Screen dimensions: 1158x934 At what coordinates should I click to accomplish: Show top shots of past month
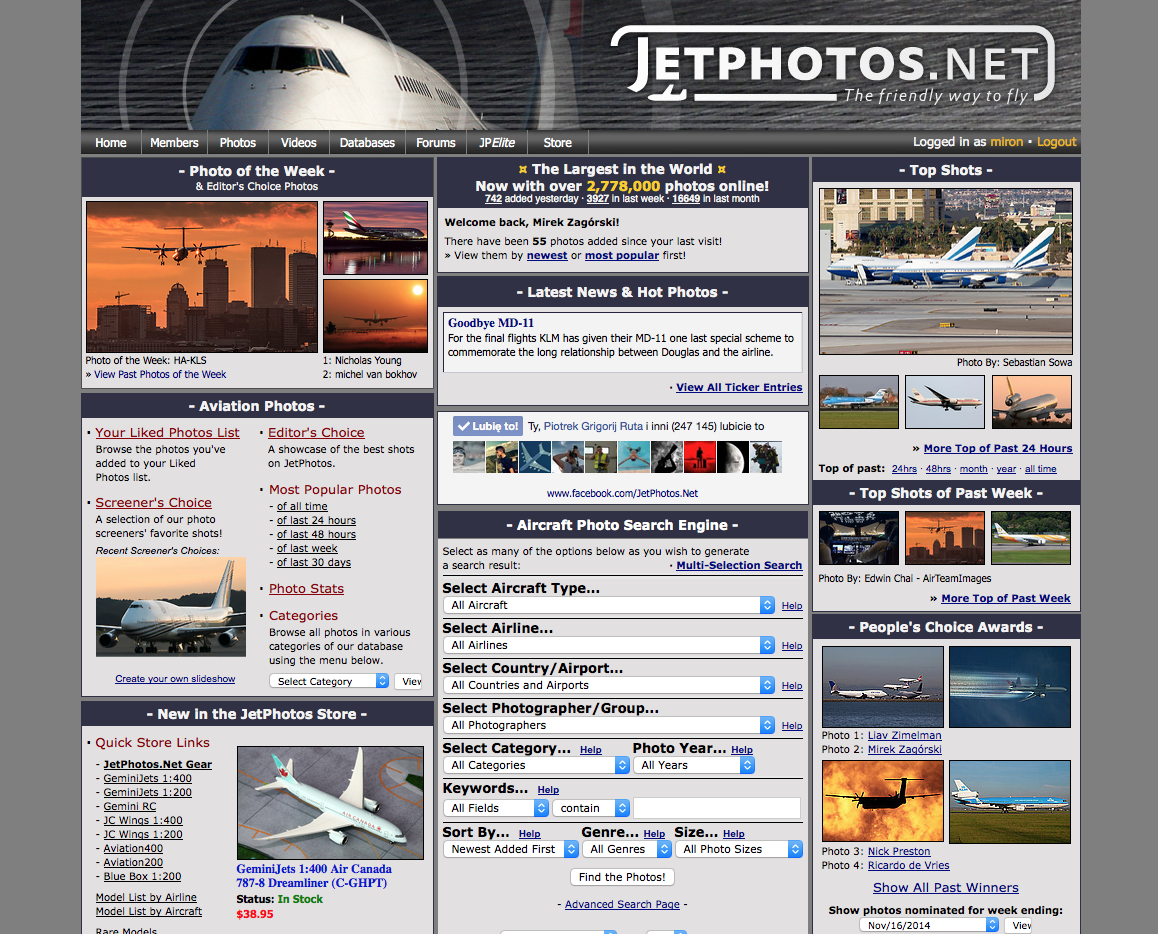pos(973,469)
